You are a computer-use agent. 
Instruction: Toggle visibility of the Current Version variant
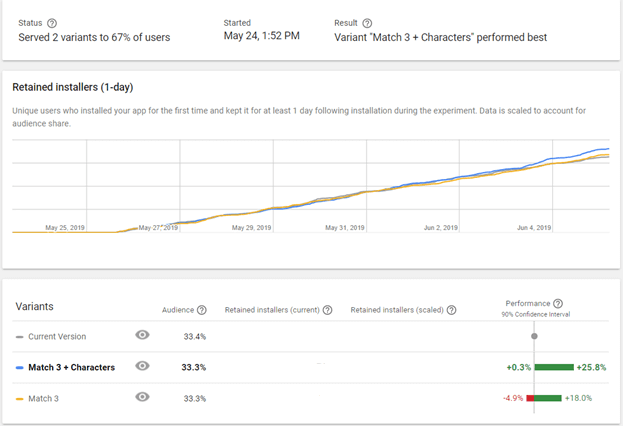click(x=142, y=336)
